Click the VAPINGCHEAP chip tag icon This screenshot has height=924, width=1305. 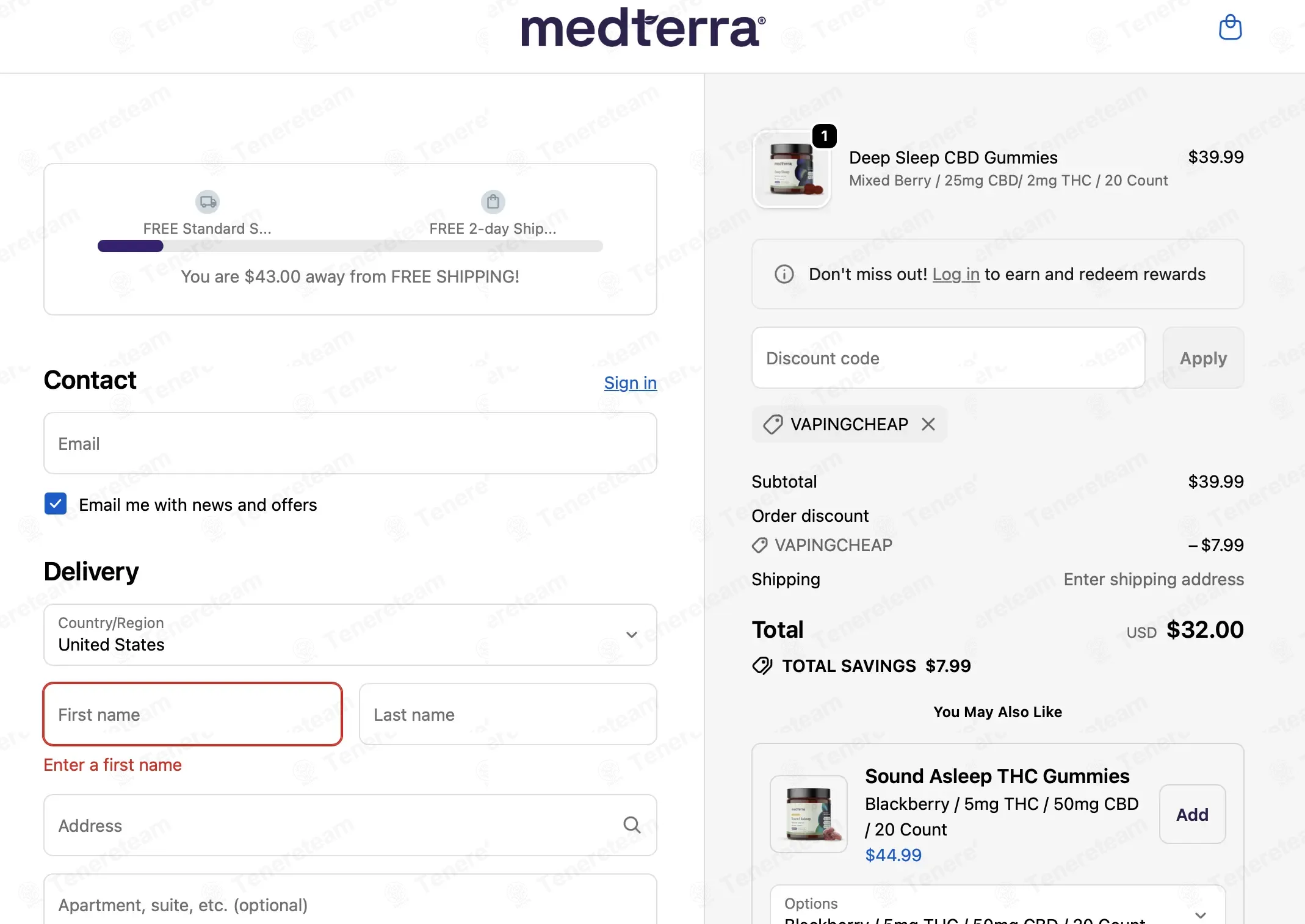[773, 424]
